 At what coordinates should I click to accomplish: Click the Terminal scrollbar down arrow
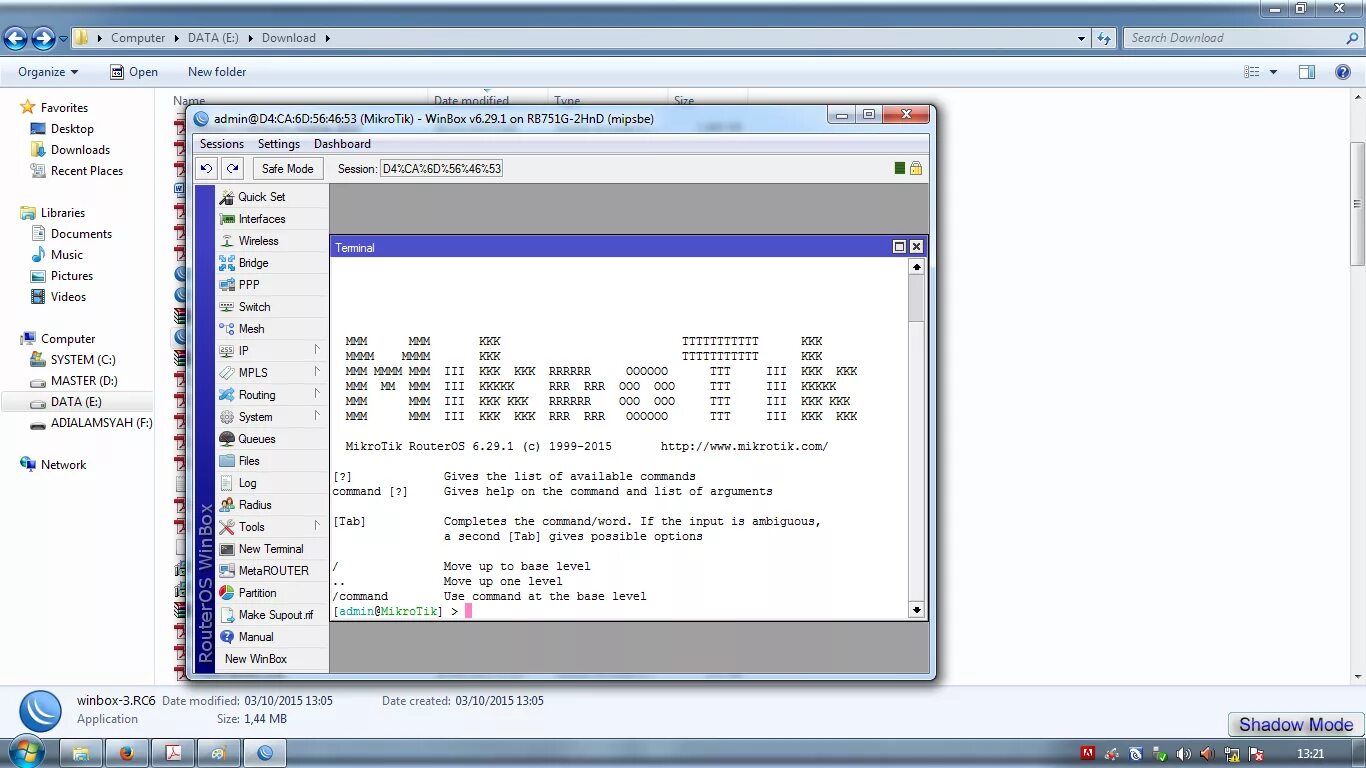[916, 609]
